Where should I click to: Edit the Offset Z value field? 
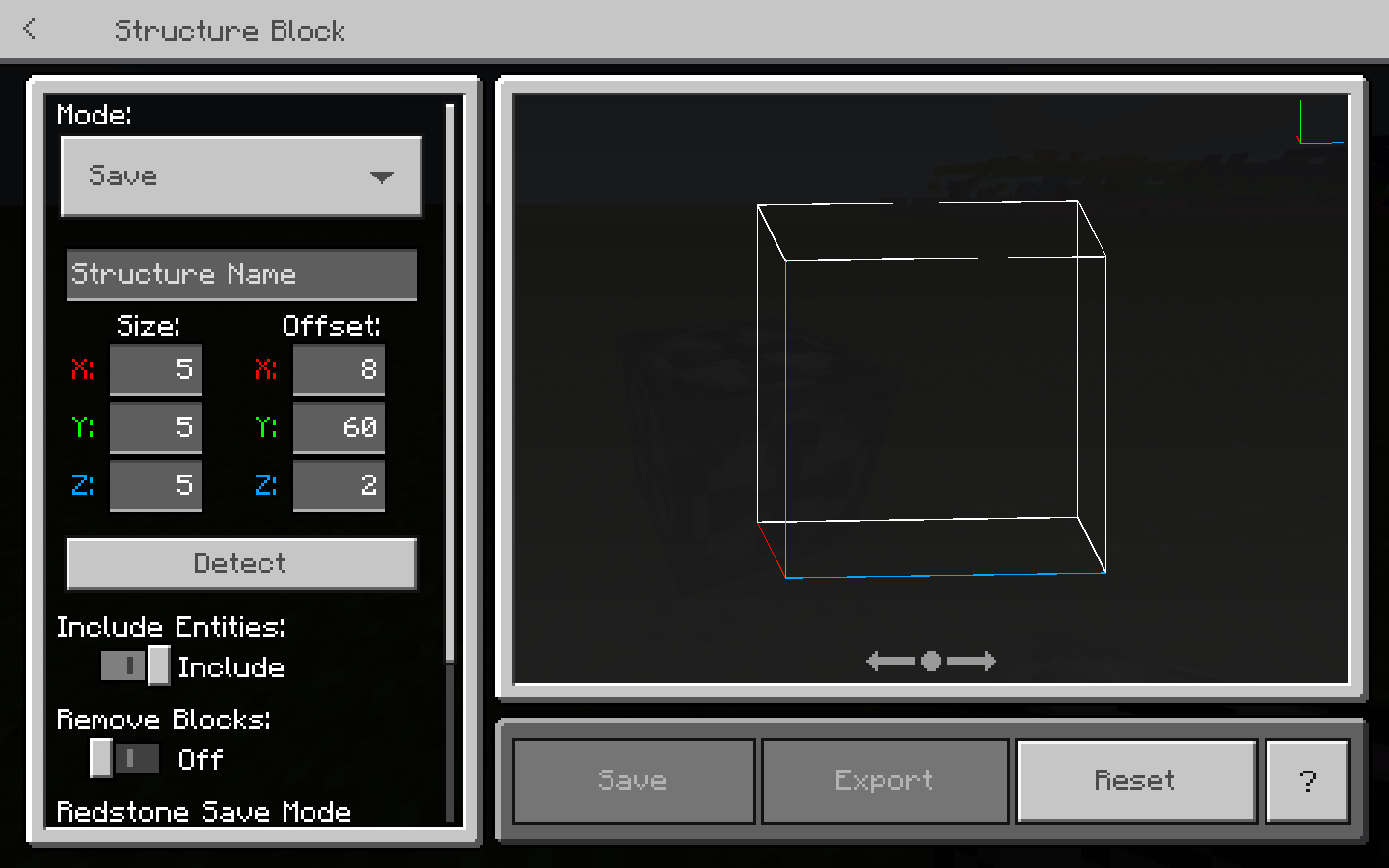[339, 486]
